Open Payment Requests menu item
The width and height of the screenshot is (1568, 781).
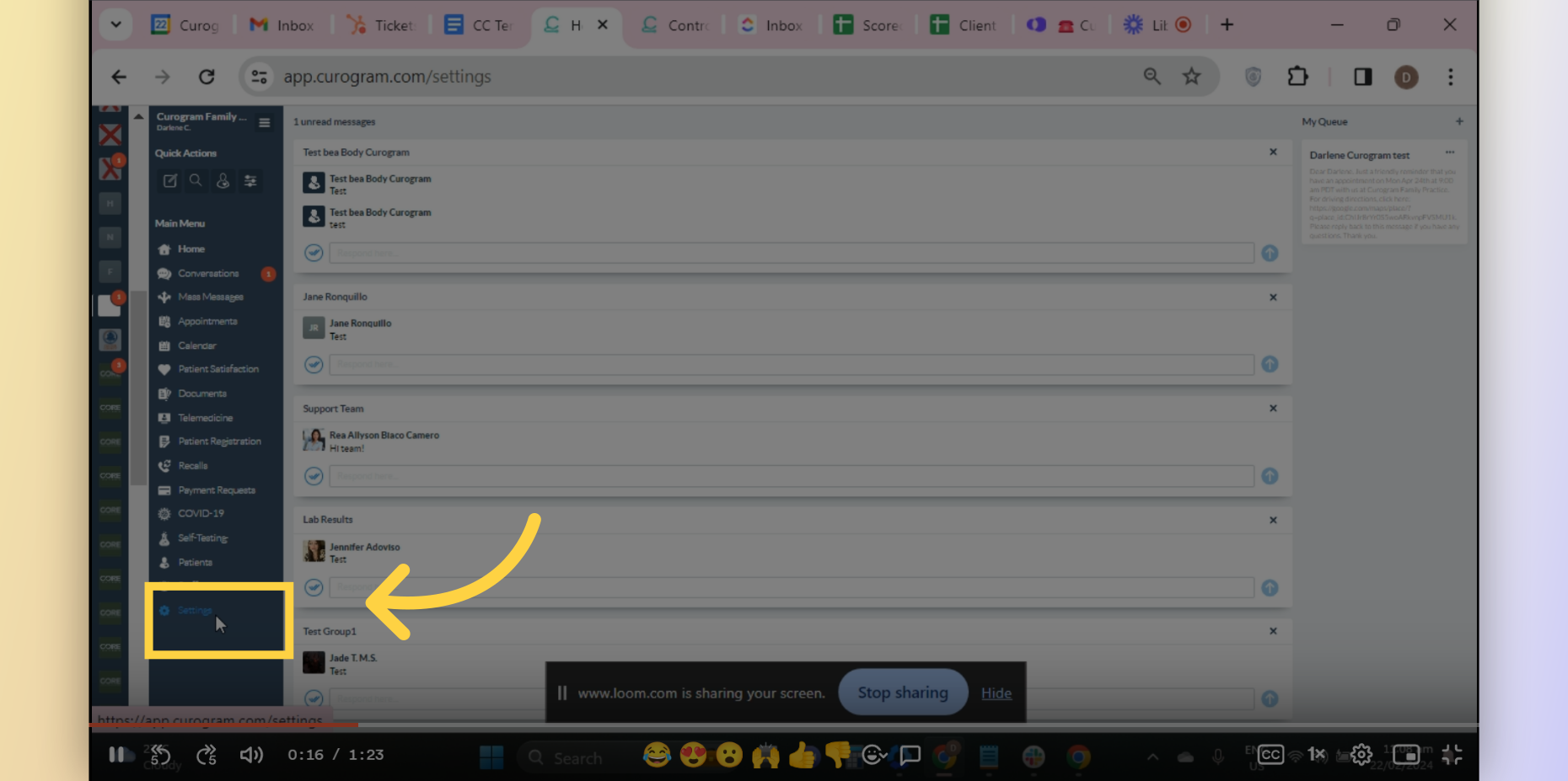(216, 490)
